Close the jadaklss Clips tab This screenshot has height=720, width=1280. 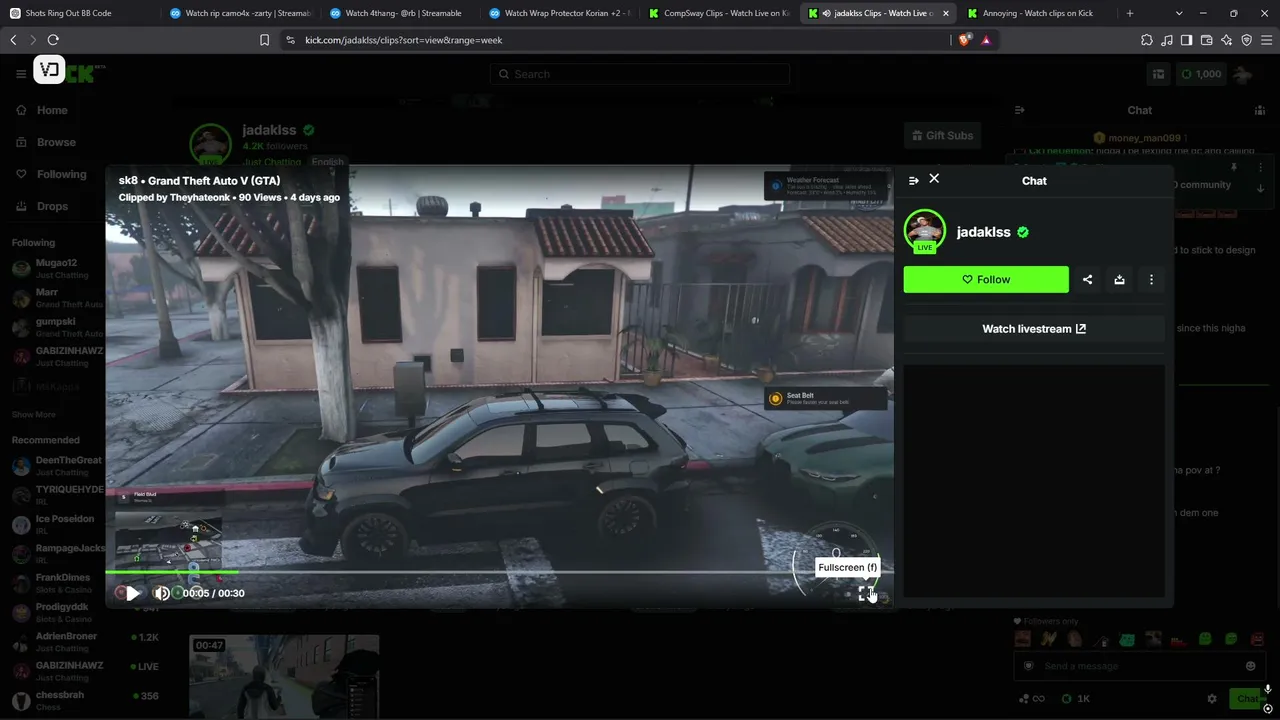coord(945,13)
